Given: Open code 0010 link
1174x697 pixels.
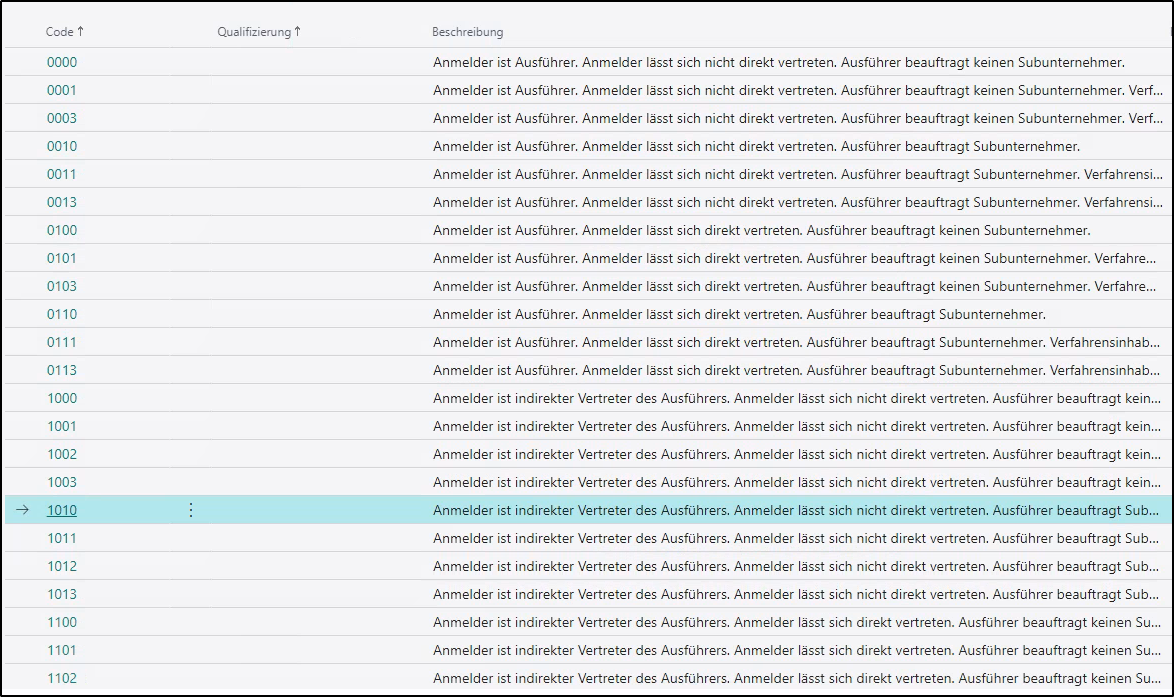Looking at the screenshot, I should (x=62, y=146).
